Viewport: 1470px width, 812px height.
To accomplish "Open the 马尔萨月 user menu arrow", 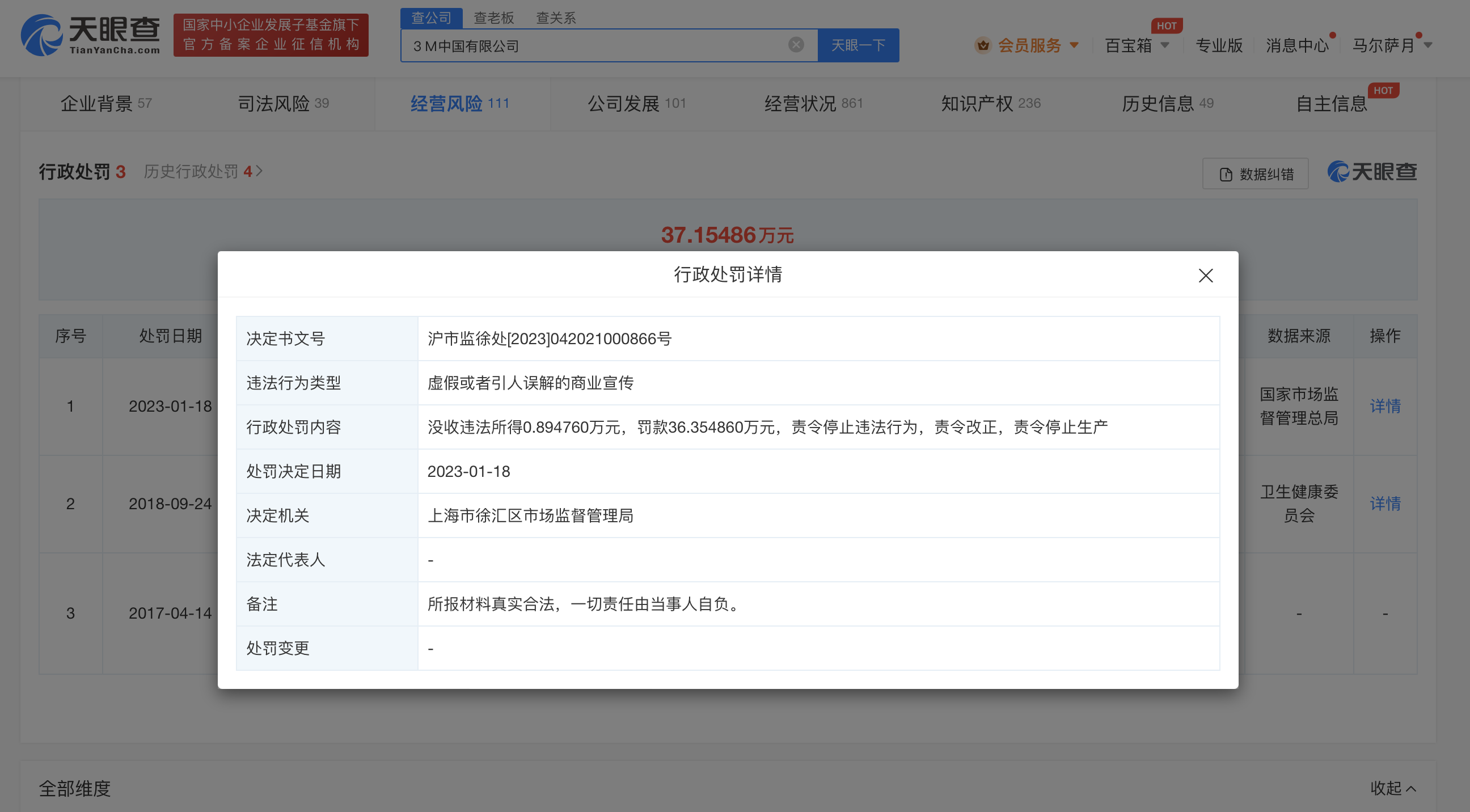I will point(1428,45).
